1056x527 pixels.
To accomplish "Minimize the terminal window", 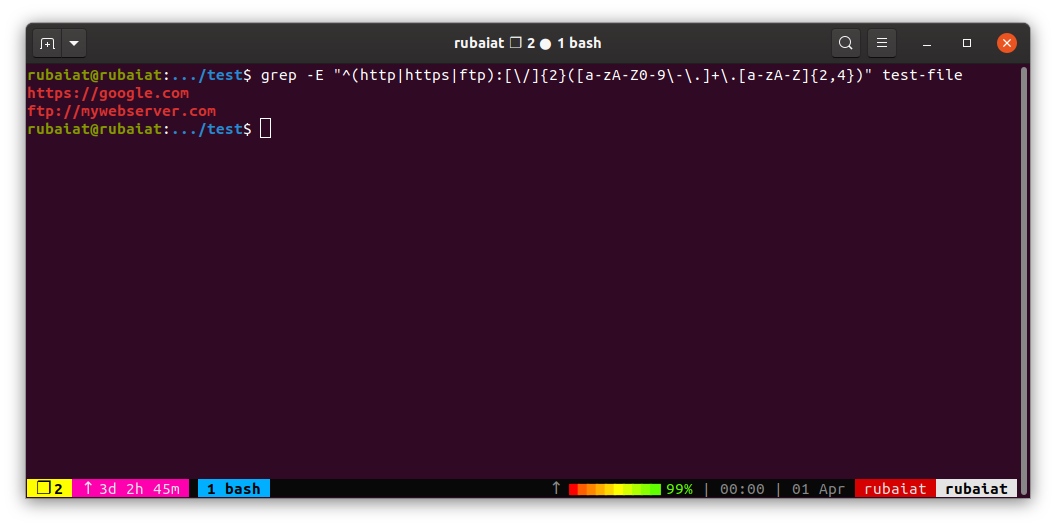I will coord(929,44).
